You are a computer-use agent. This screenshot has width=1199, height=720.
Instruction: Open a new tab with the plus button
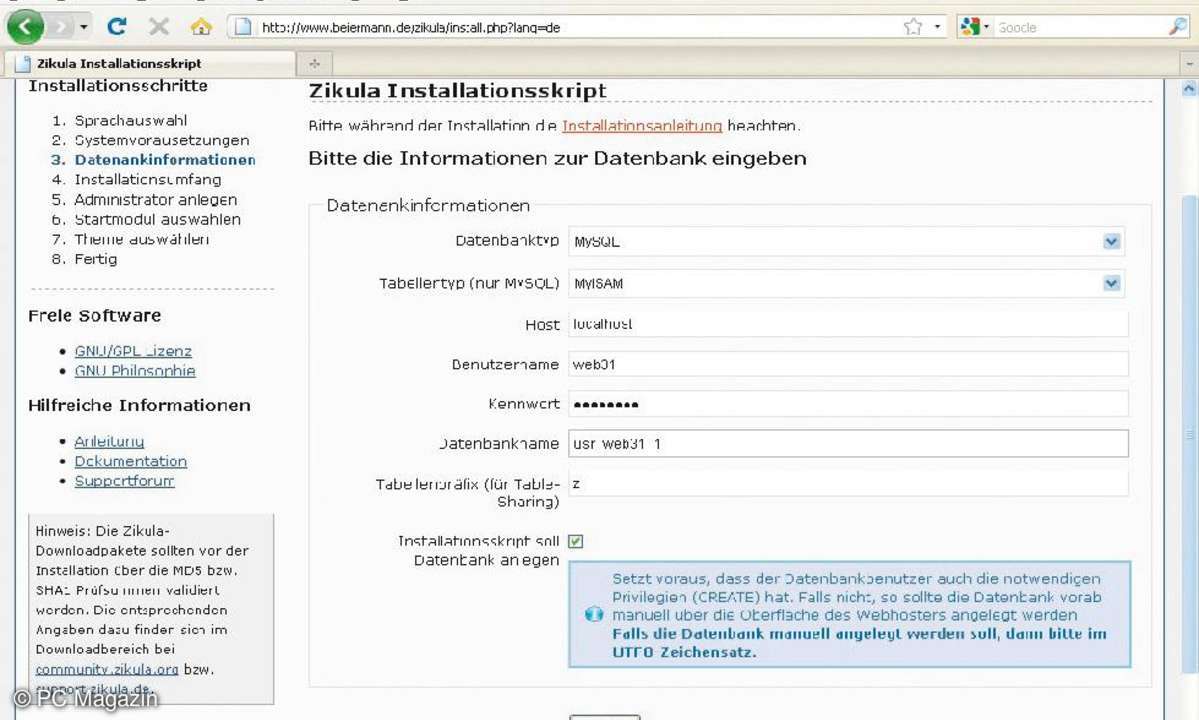click(314, 63)
